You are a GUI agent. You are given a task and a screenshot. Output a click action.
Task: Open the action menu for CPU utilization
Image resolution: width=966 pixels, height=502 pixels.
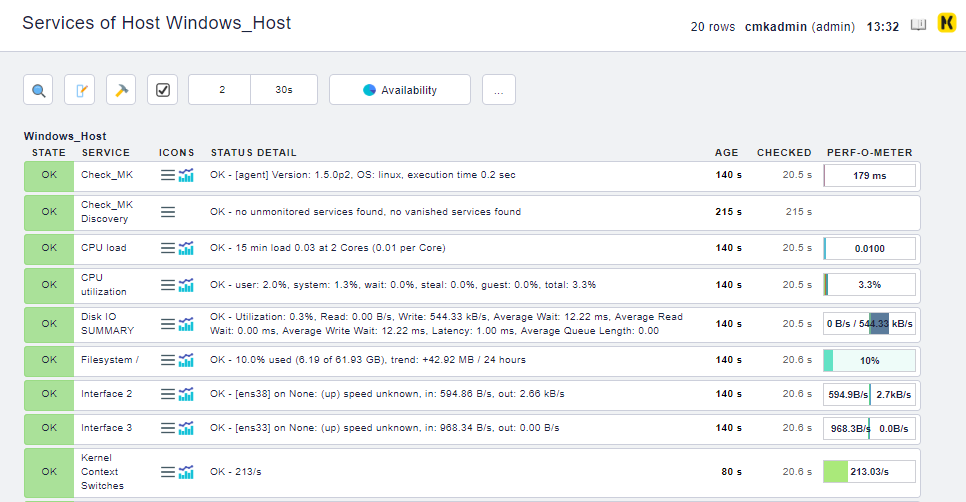click(168, 285)
